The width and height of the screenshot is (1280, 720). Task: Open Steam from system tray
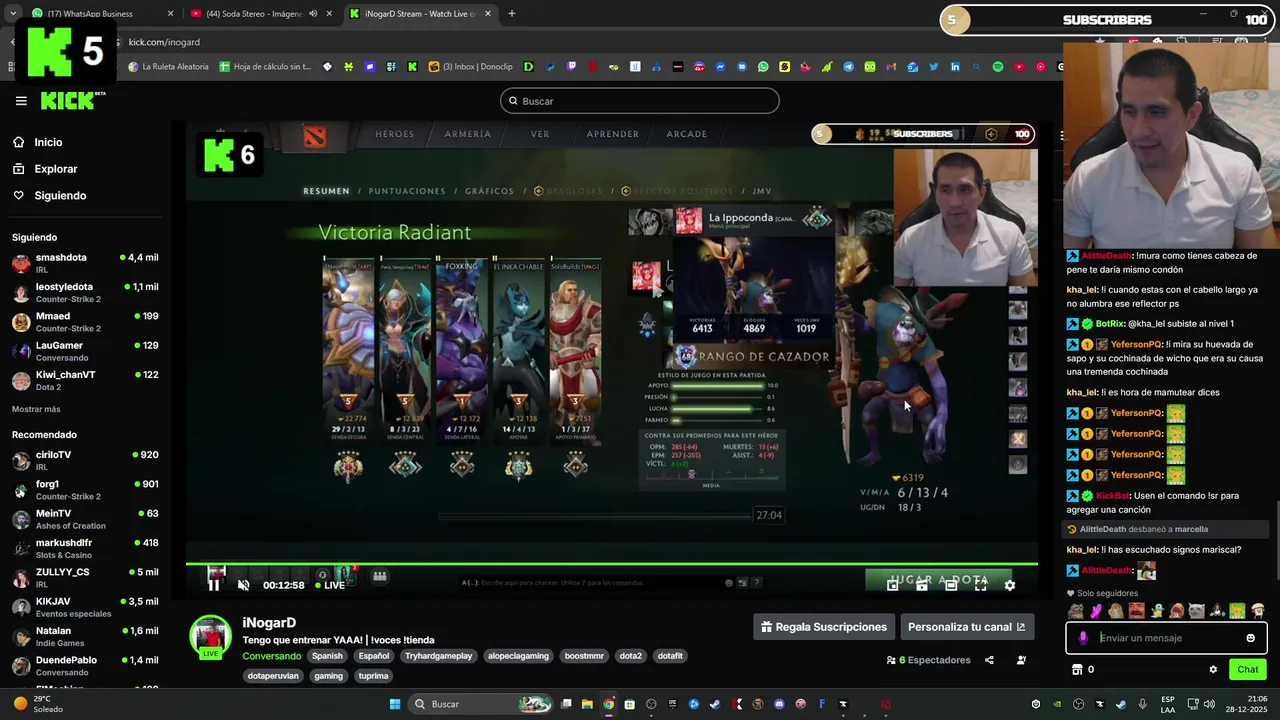[1120, 704]
